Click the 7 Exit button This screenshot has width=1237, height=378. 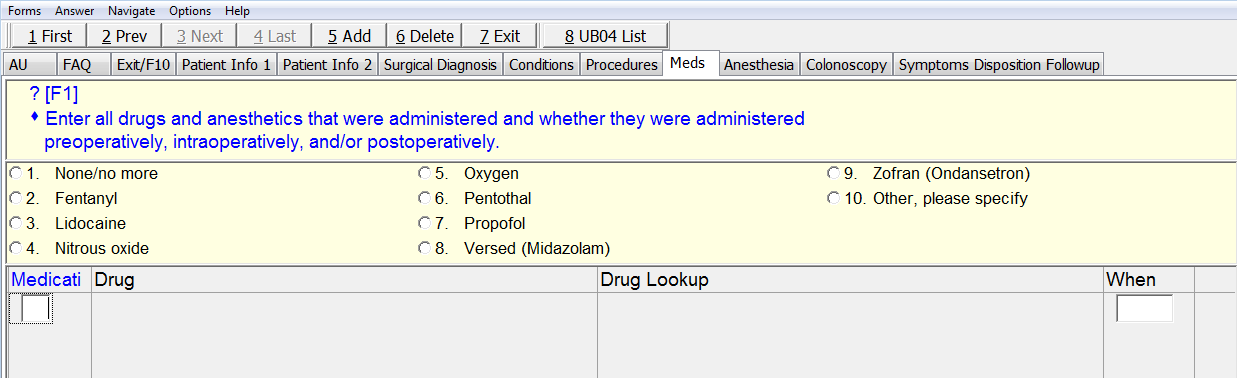click(499, 36)
